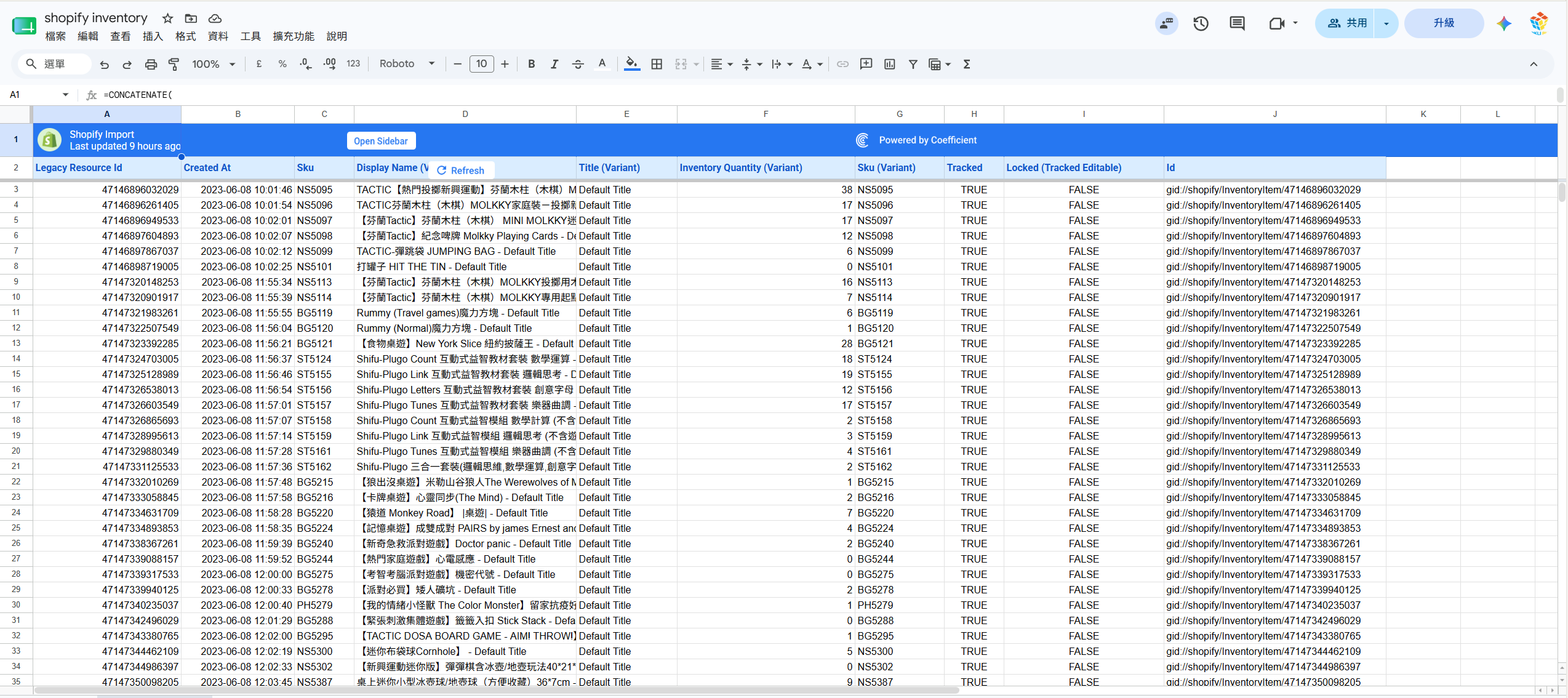Click the Open Sidebar button
The height and width of the screenshot is (698, 1568).
tap(381, 141)
